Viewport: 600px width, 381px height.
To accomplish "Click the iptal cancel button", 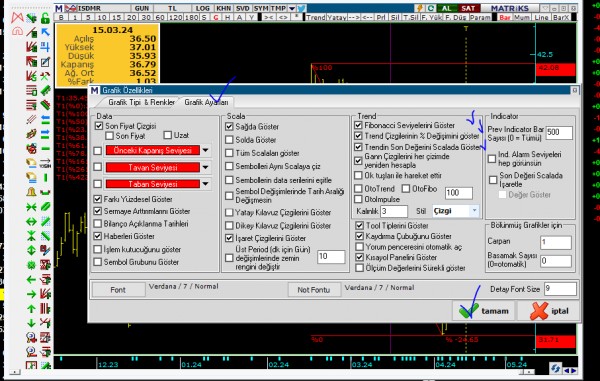I will (548, 311).
